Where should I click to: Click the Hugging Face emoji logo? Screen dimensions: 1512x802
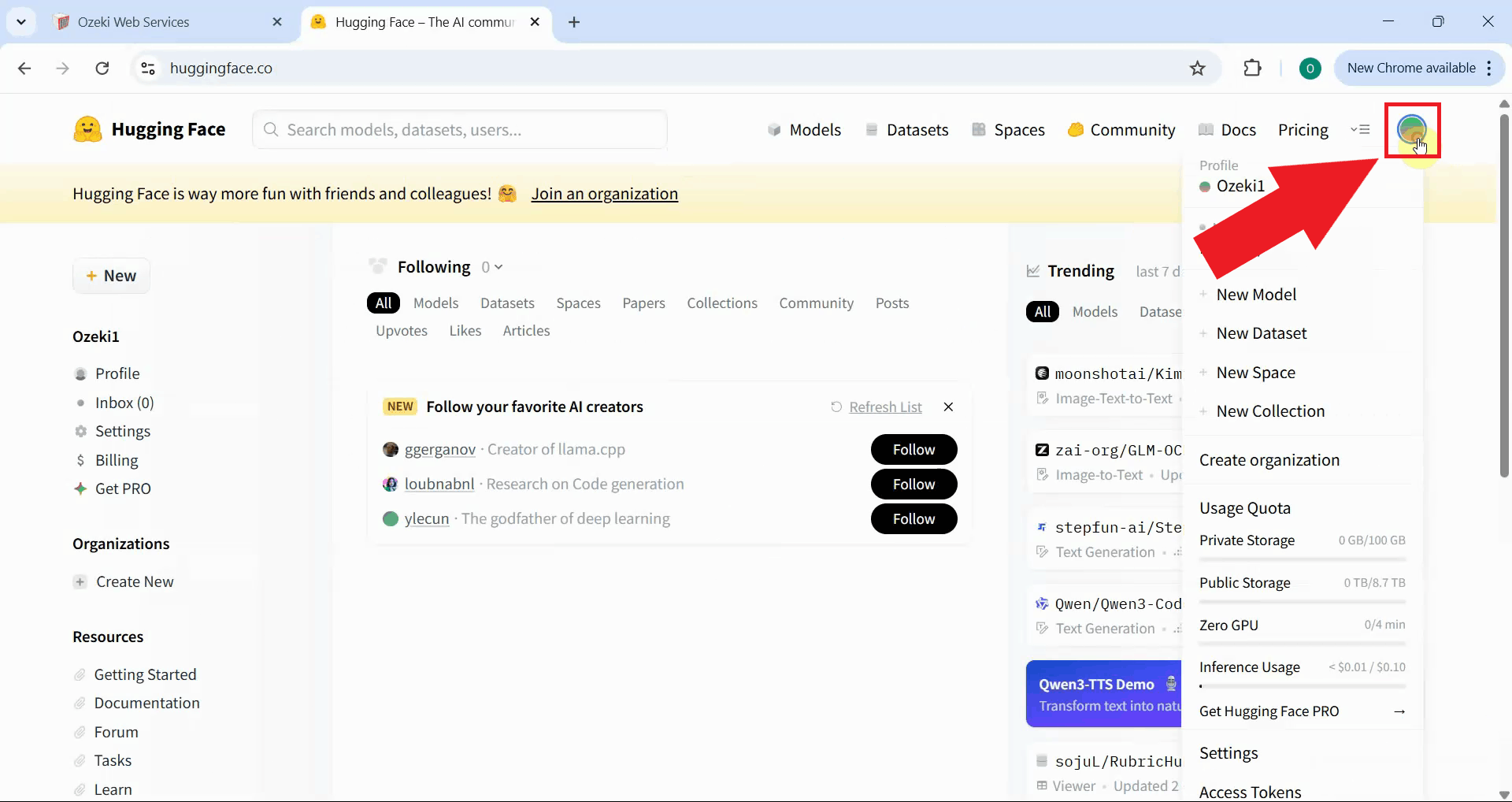pos(87,128)
